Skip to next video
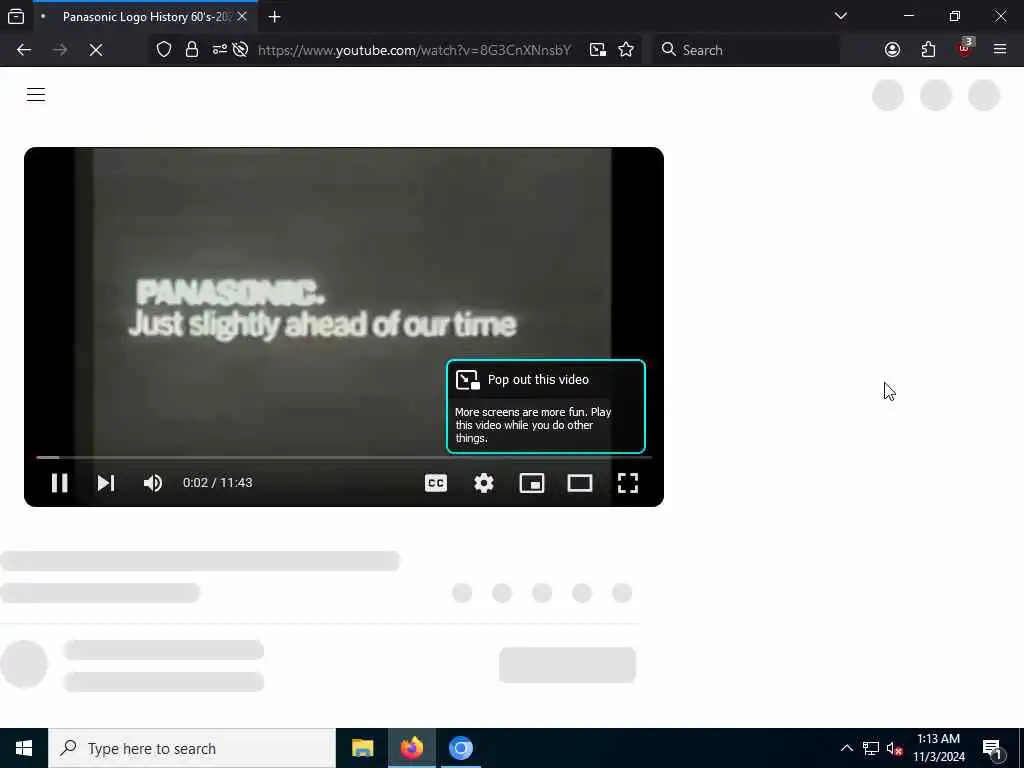This screenshot has height=768, width=1024. 106,483
